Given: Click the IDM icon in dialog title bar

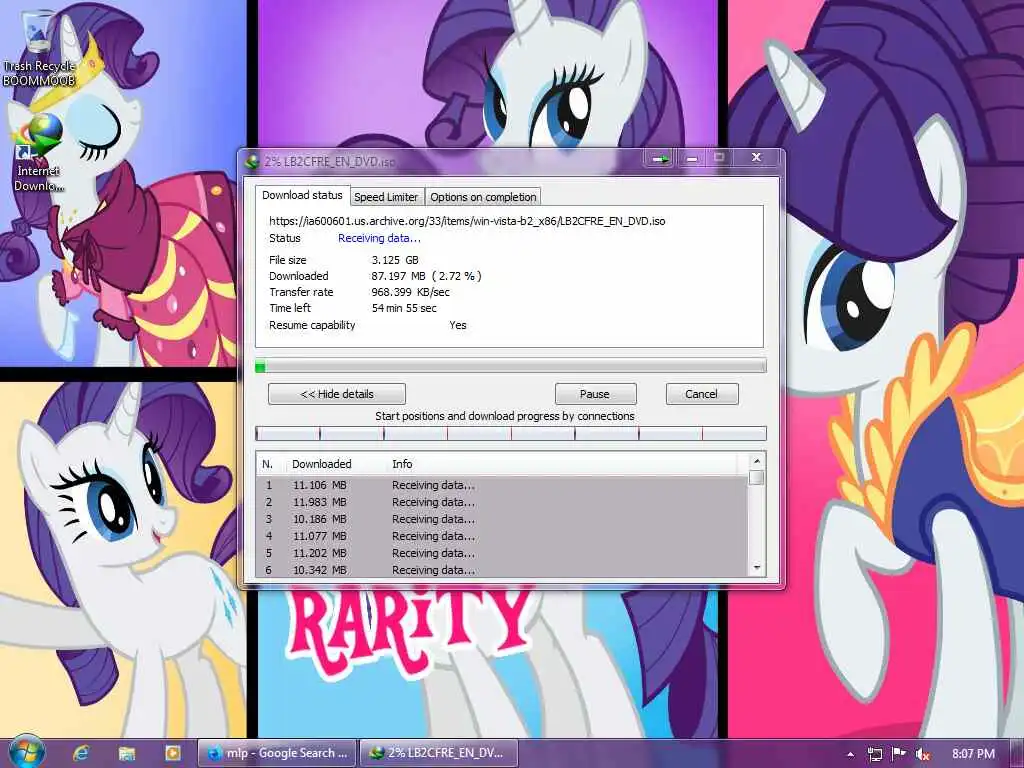Looking at the screenshot, I should point(252,161).
